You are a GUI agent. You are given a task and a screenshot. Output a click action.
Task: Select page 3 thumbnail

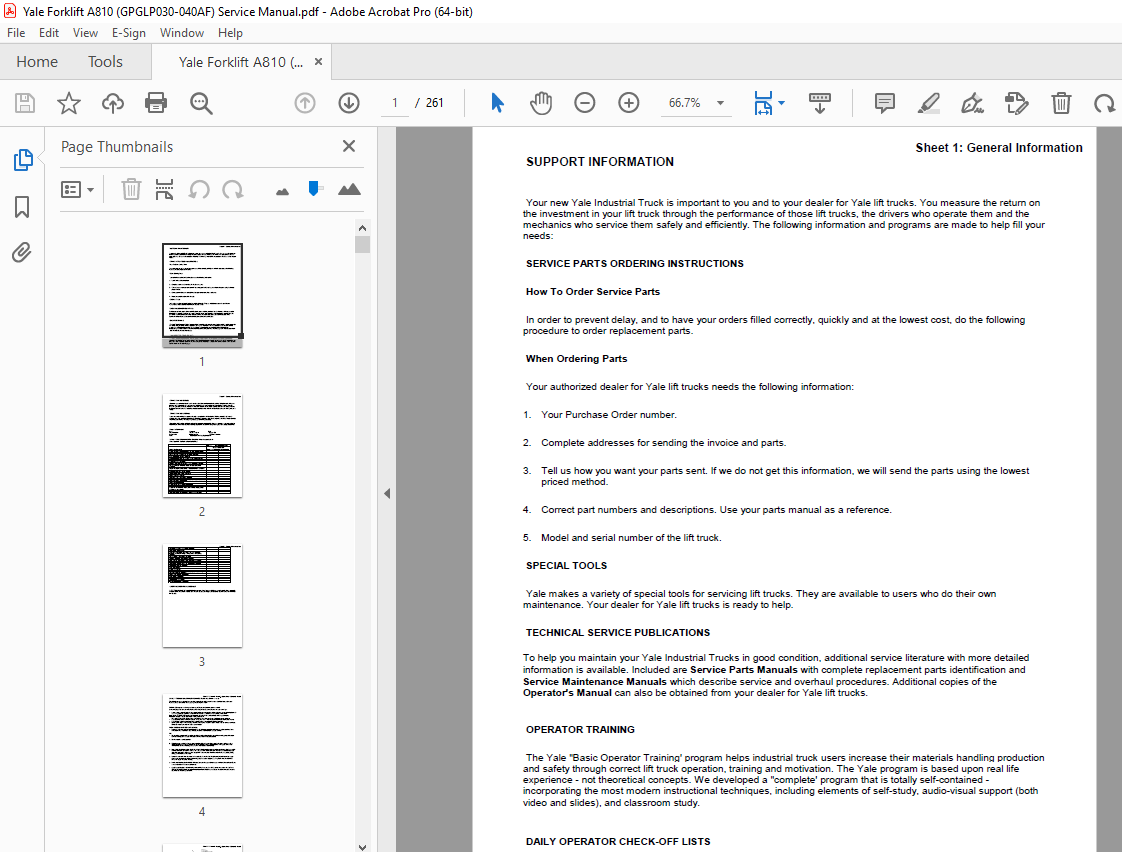pos(203,595)
